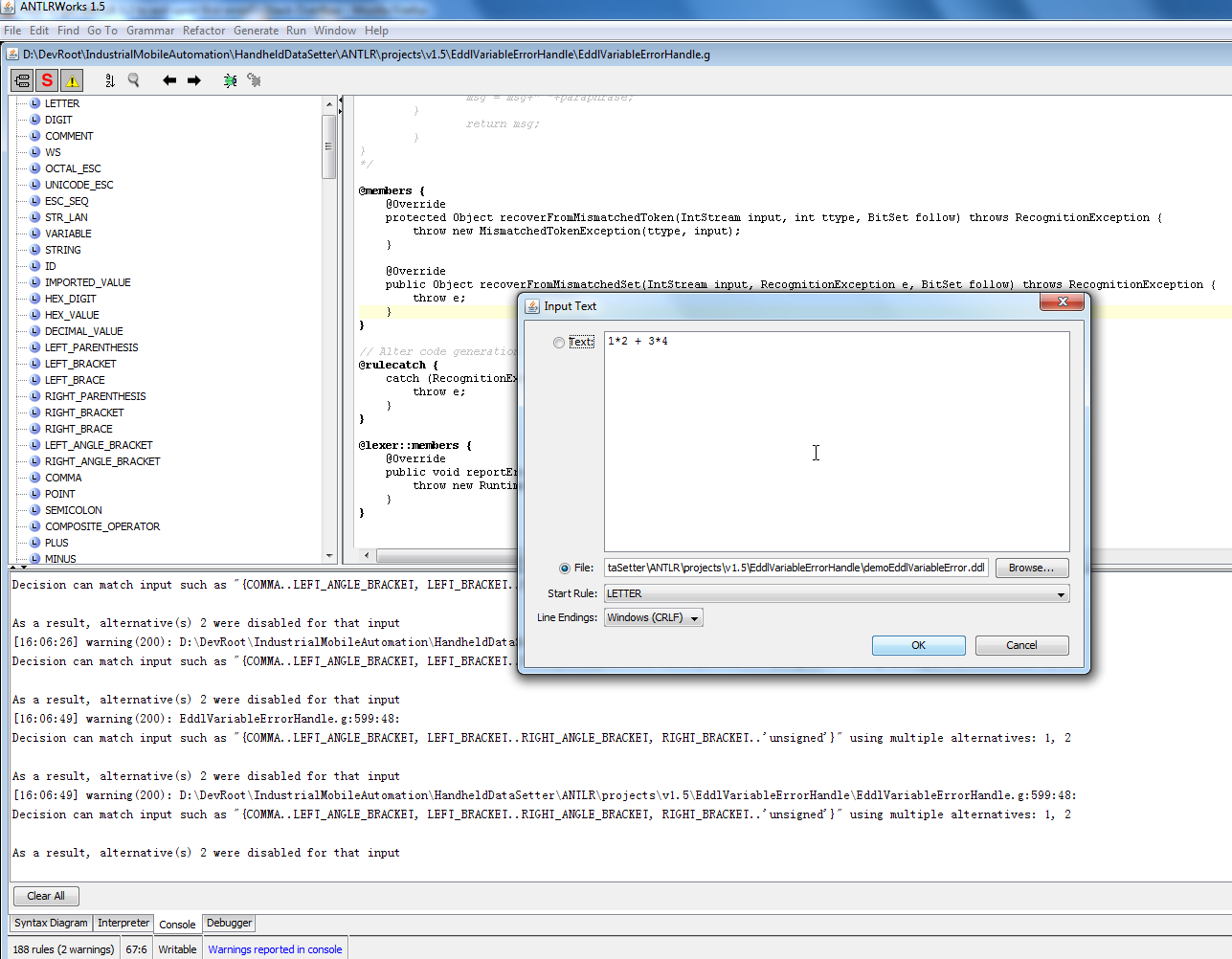Click the File path input field

tap(796, 569)
